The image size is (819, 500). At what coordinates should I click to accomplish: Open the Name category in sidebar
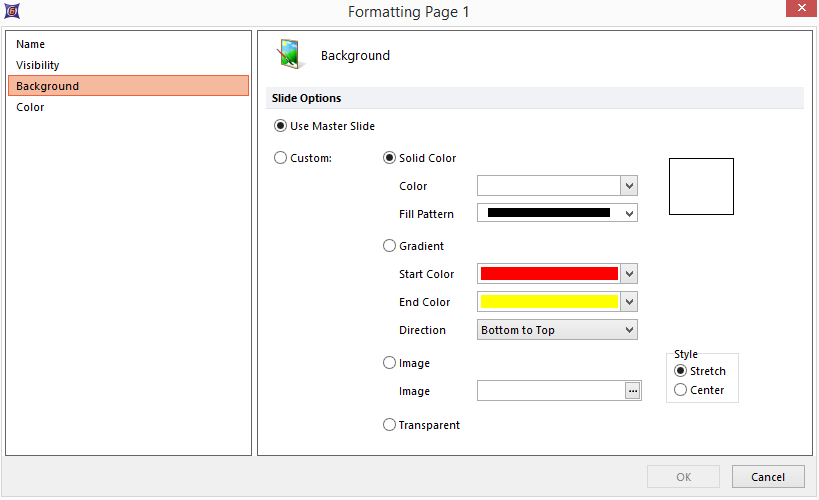click(31, 44)
